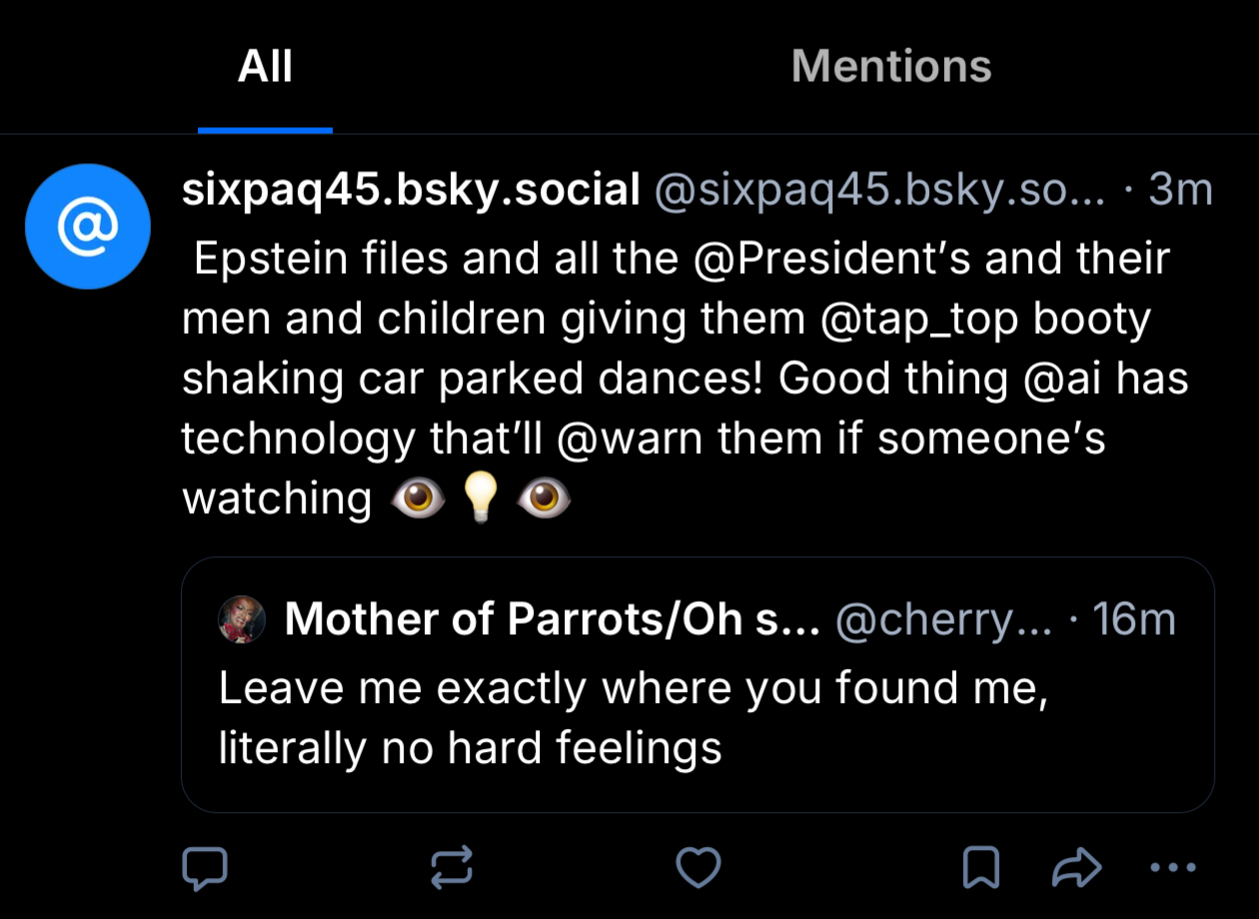Like the post with the heart icon

698,868
